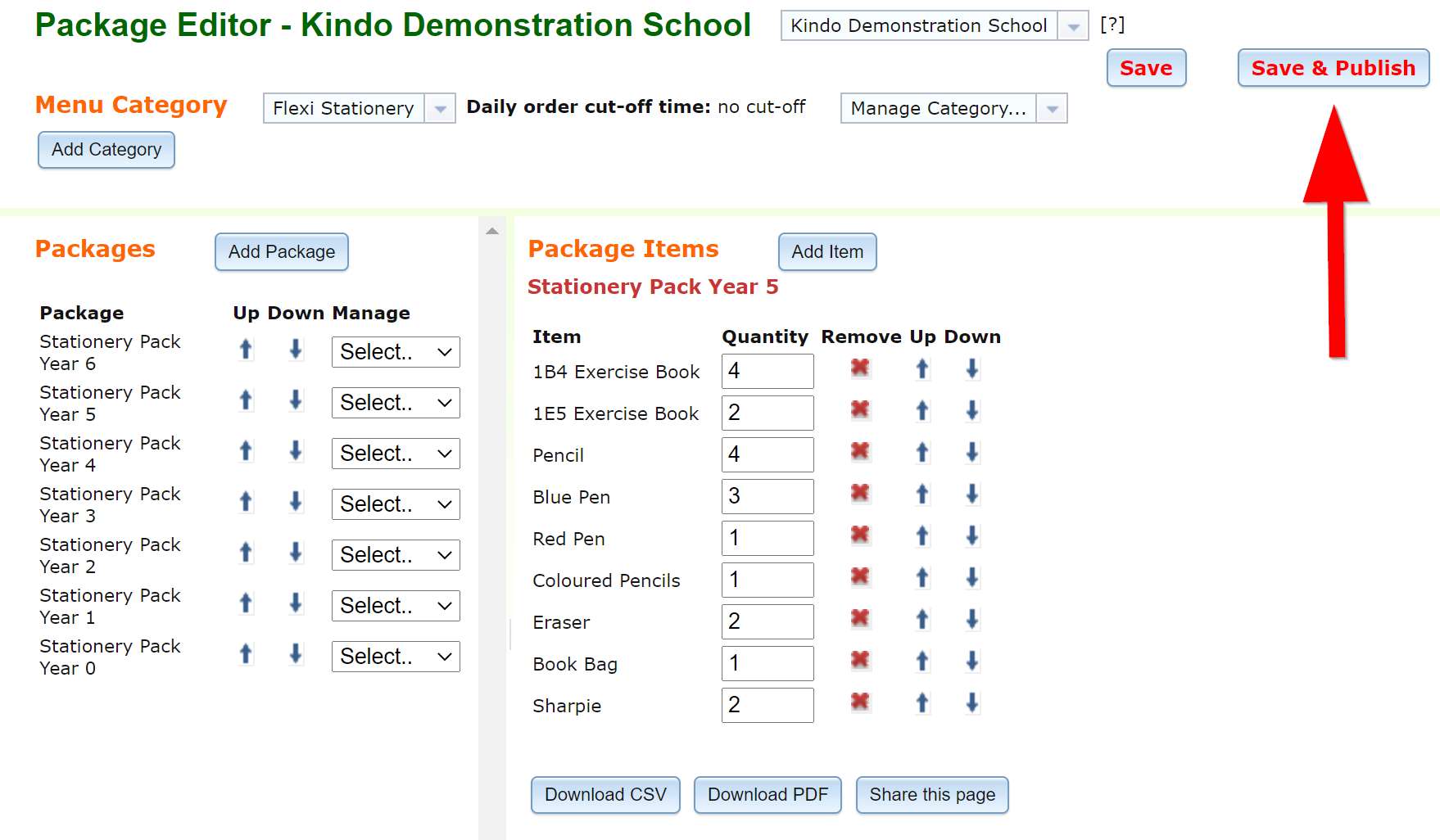Edit quantity for 1B4 Exercise Book

point(768,371)
